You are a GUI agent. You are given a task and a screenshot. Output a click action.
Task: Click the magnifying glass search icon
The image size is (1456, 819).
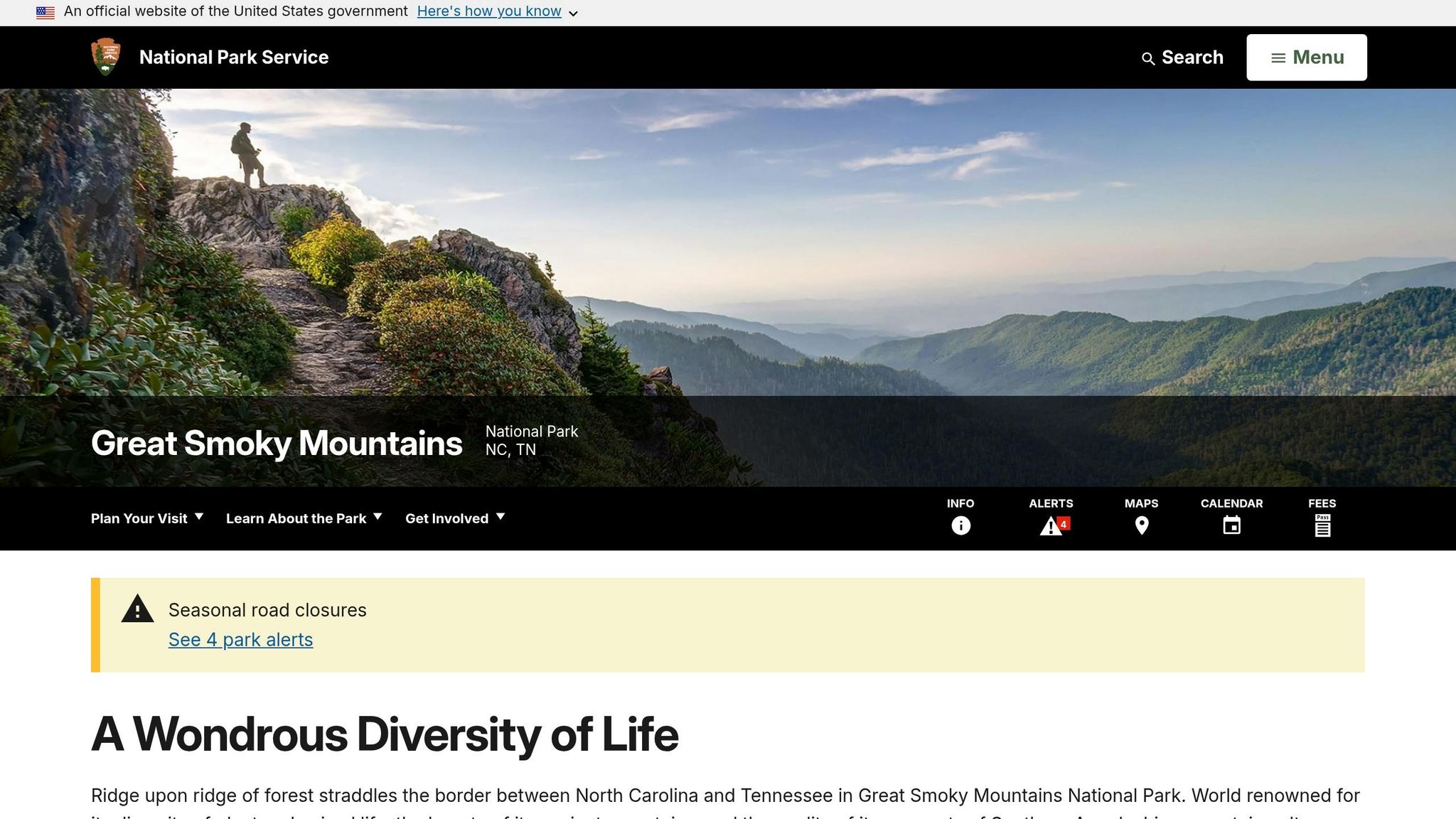[x=1148, y=59]
